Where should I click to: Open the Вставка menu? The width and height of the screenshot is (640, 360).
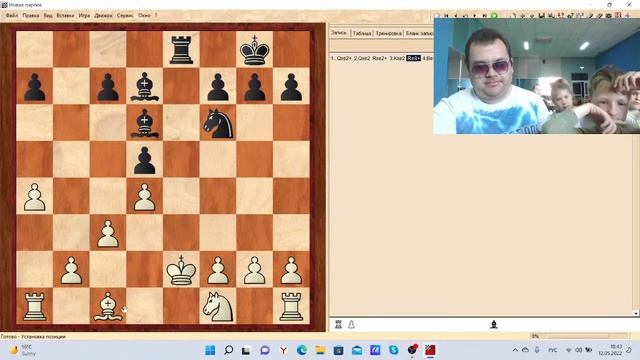[65, 16]
